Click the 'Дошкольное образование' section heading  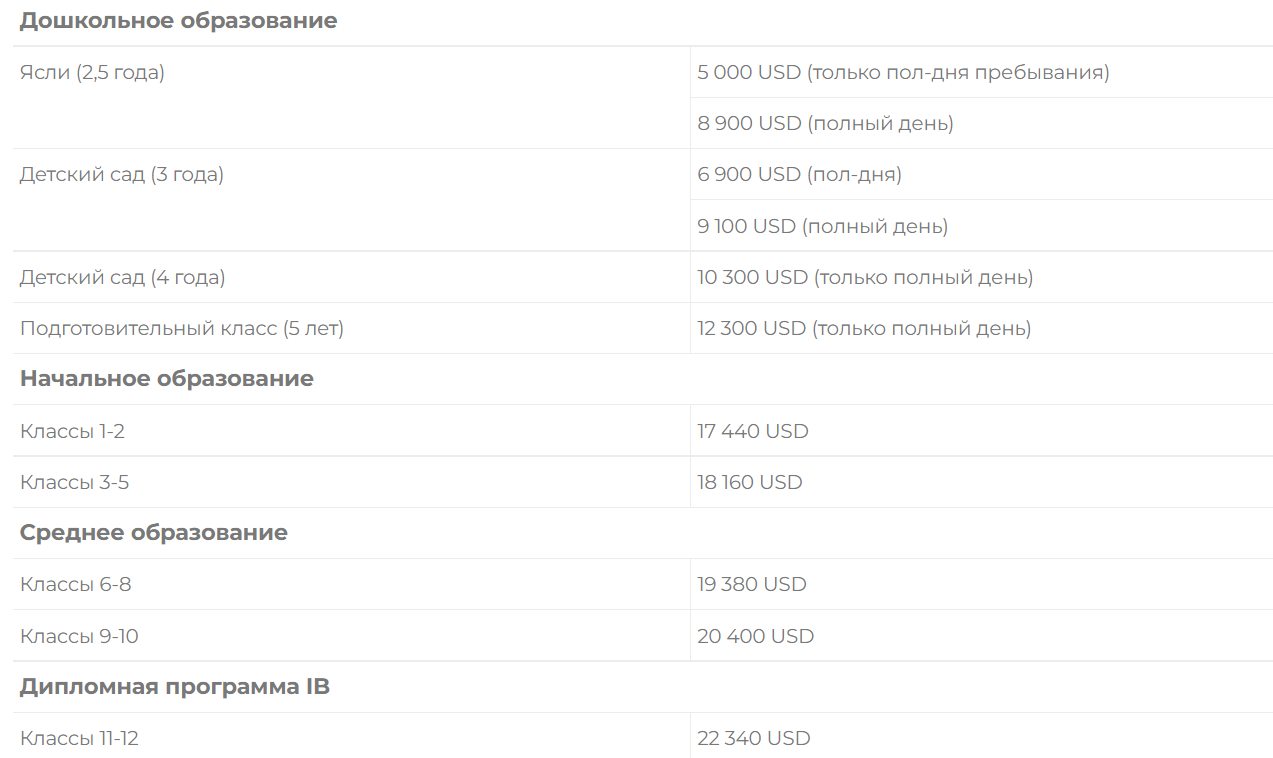tap(178, 21)
